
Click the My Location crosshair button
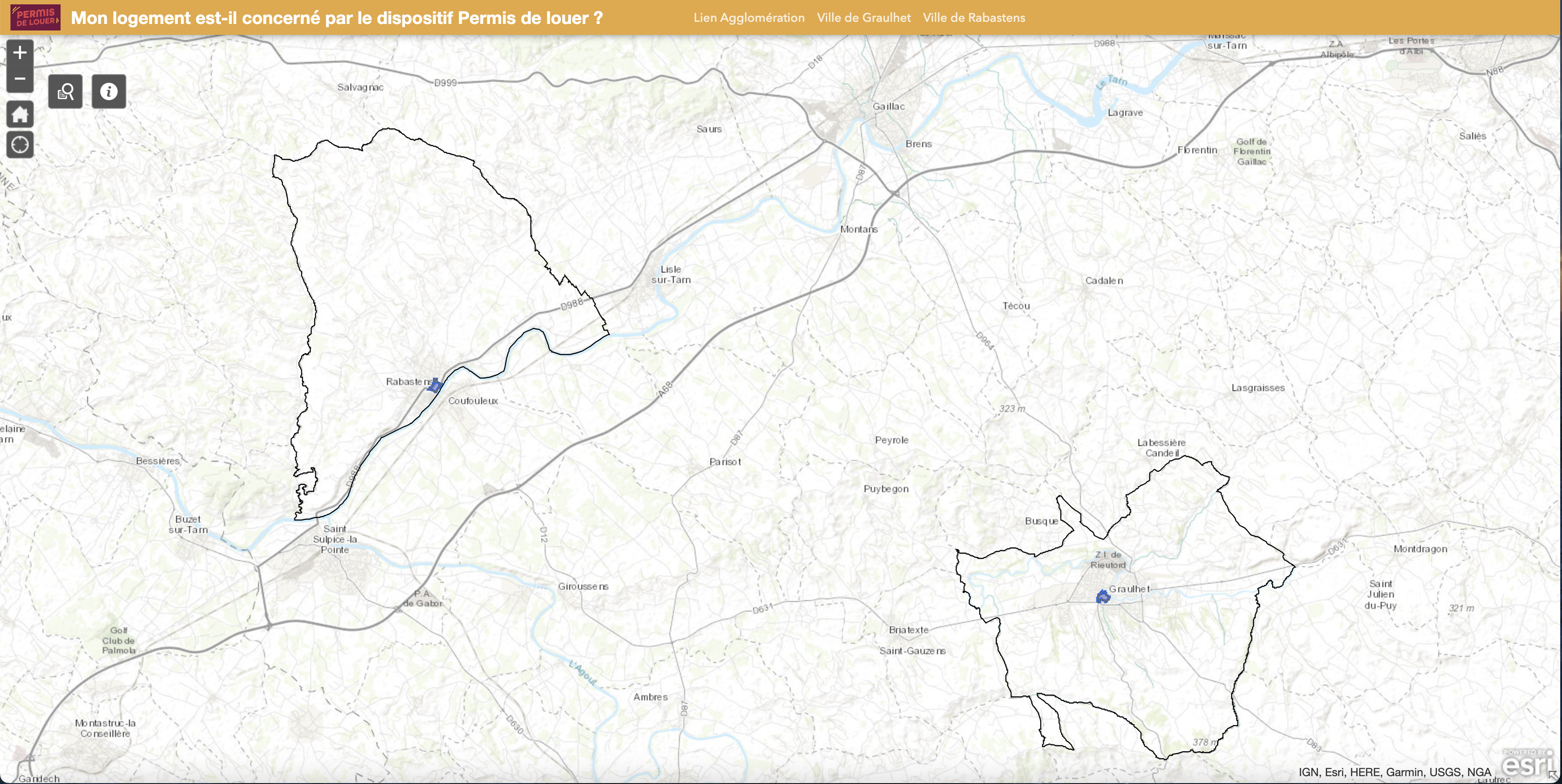coord(20,145)
